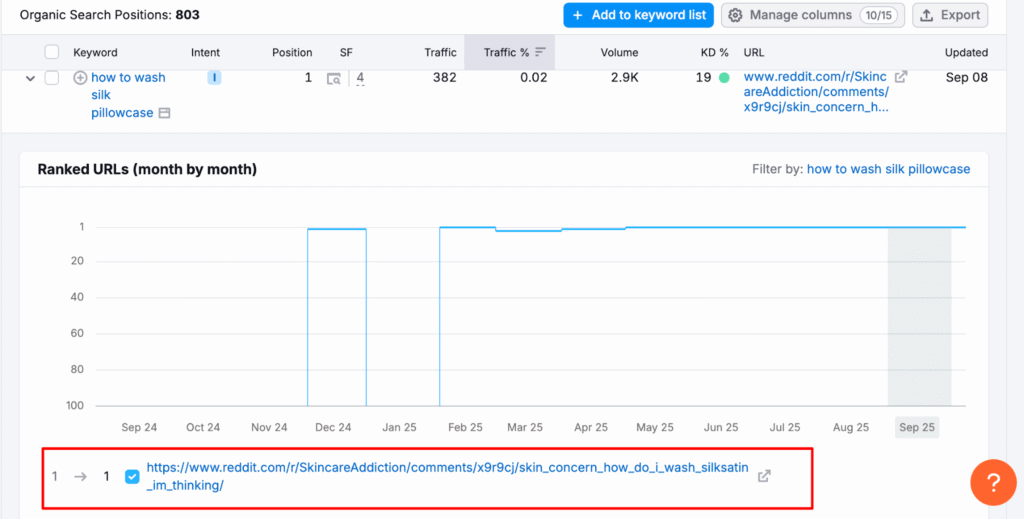Image resolution: width=1024 pixels, height=519 pixels.
Task: Open the ranked Reddit URL external link icon
Action: point(764,476)
